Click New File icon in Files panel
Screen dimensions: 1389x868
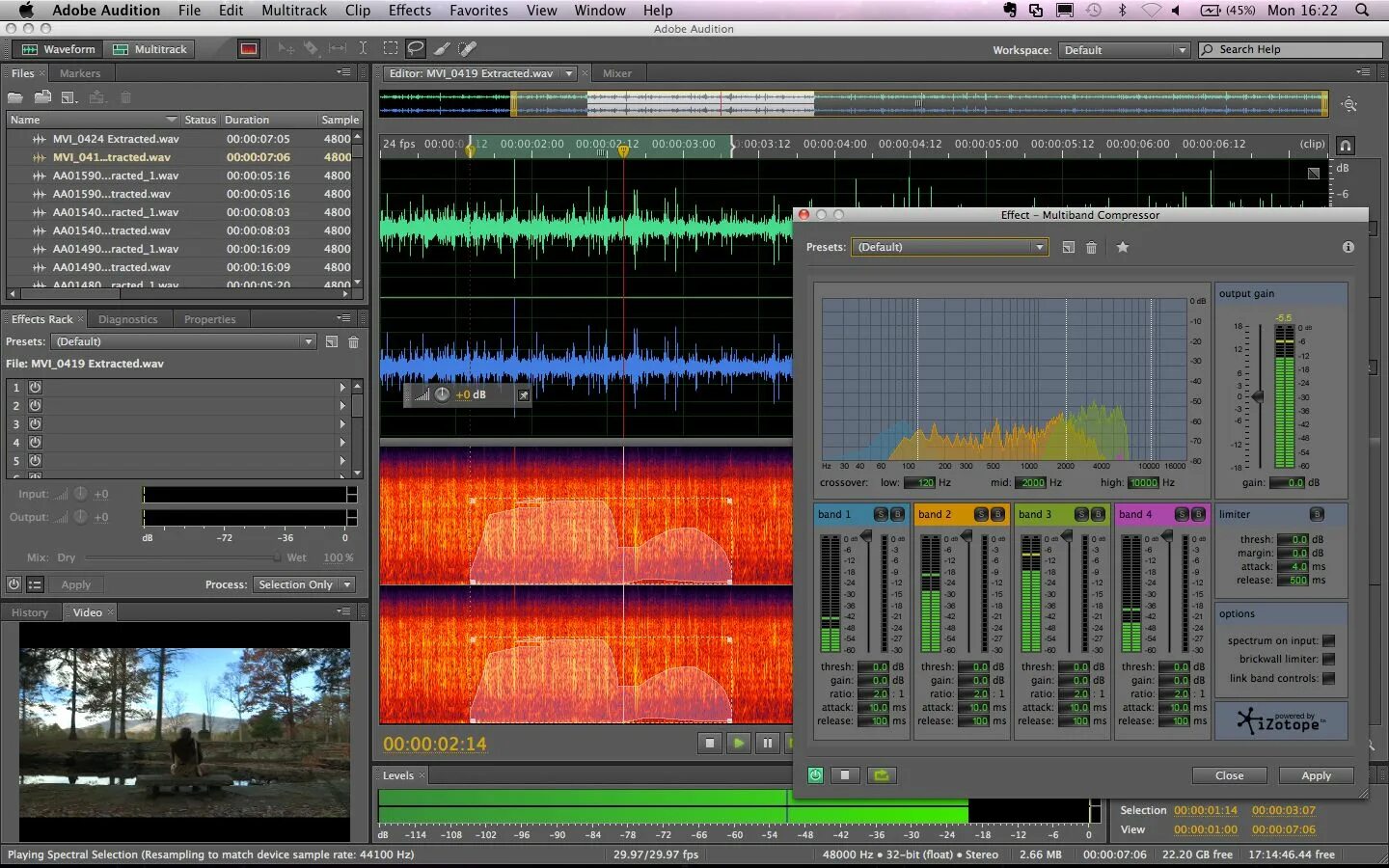tap(68, 97)
